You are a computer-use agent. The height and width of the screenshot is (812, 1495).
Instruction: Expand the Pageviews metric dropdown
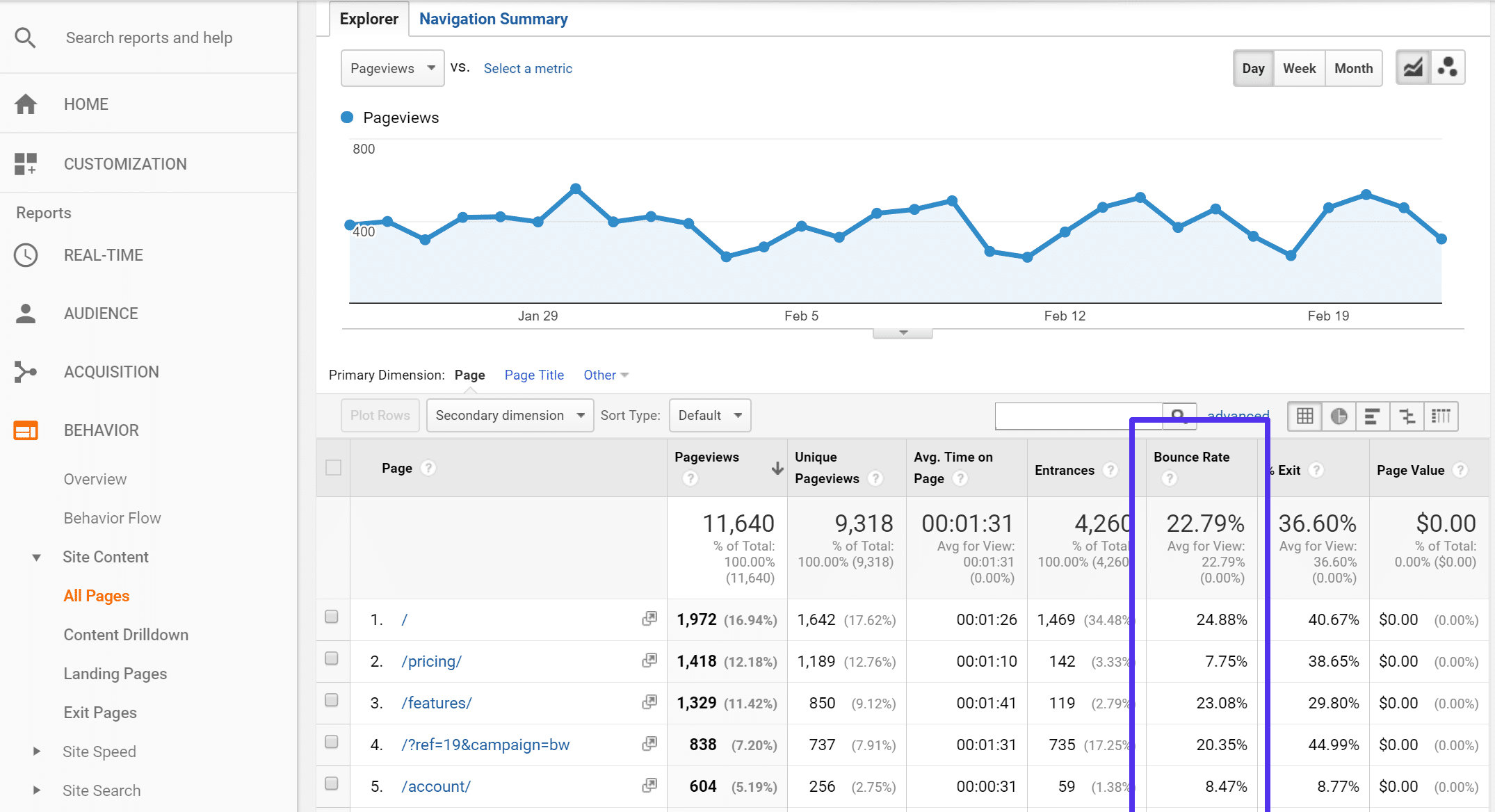[391, 68]
